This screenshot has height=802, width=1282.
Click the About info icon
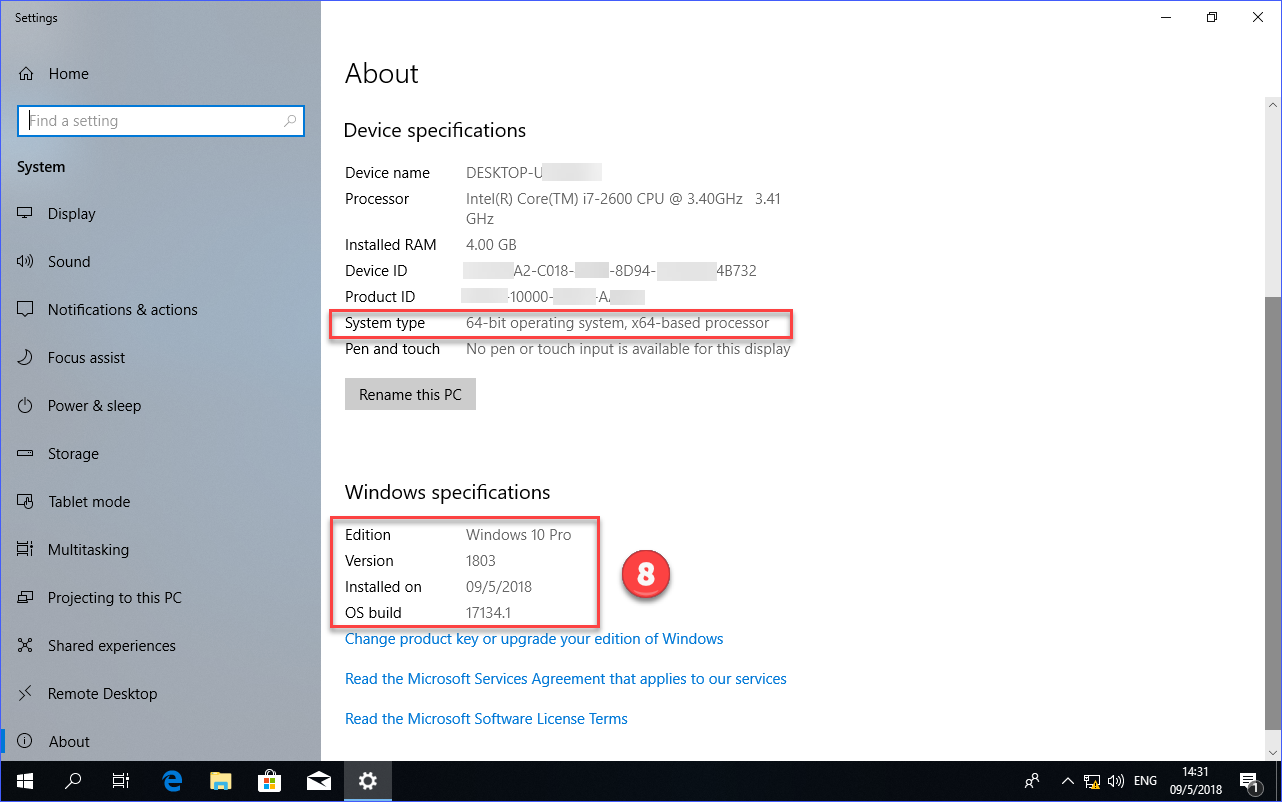tap(26, 742)
